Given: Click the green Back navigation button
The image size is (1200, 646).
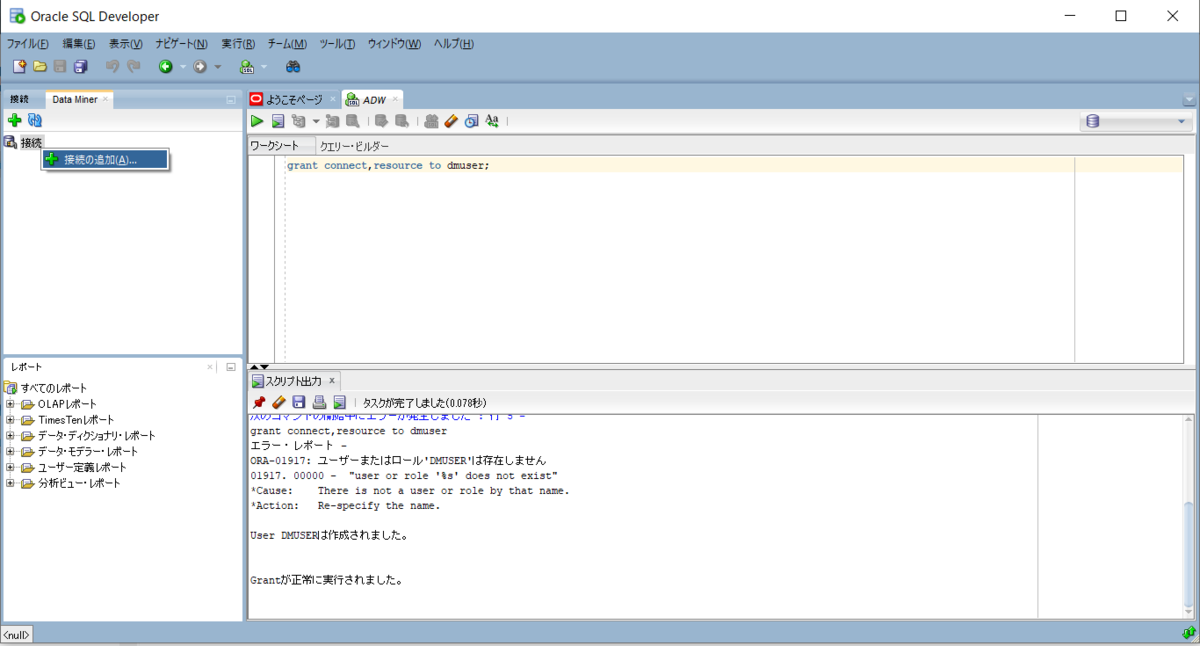Looking at the screenshot, I should (x=165, y=66).
